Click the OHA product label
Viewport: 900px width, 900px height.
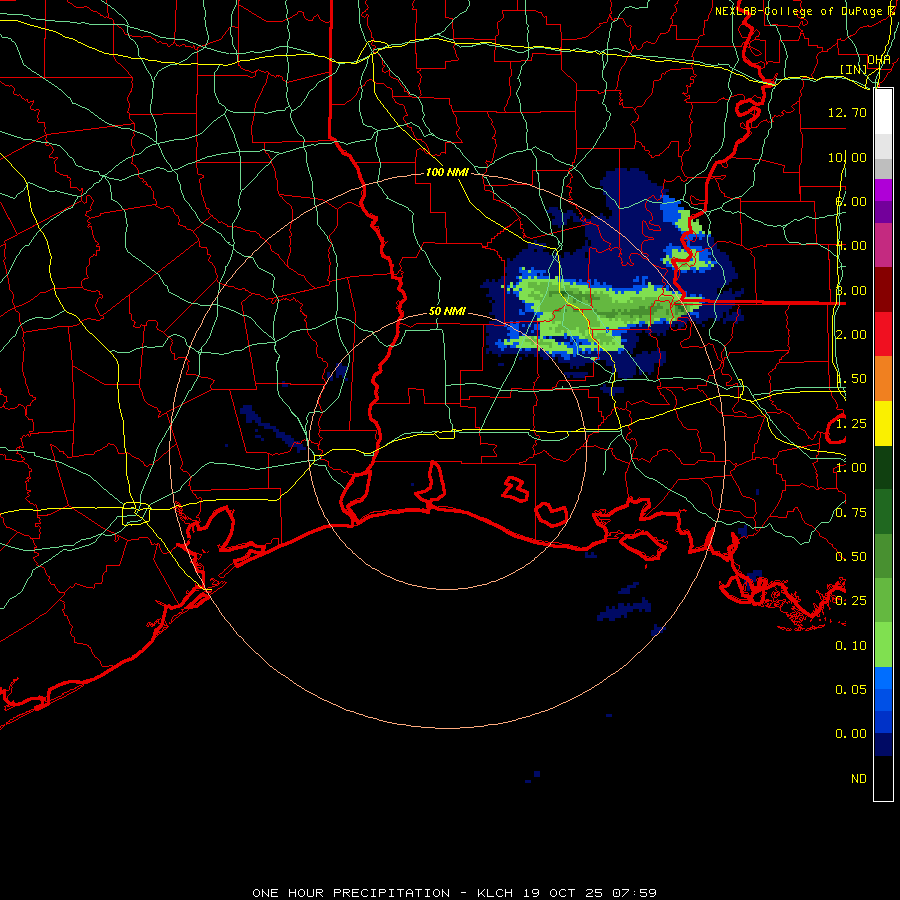point(879,59)
